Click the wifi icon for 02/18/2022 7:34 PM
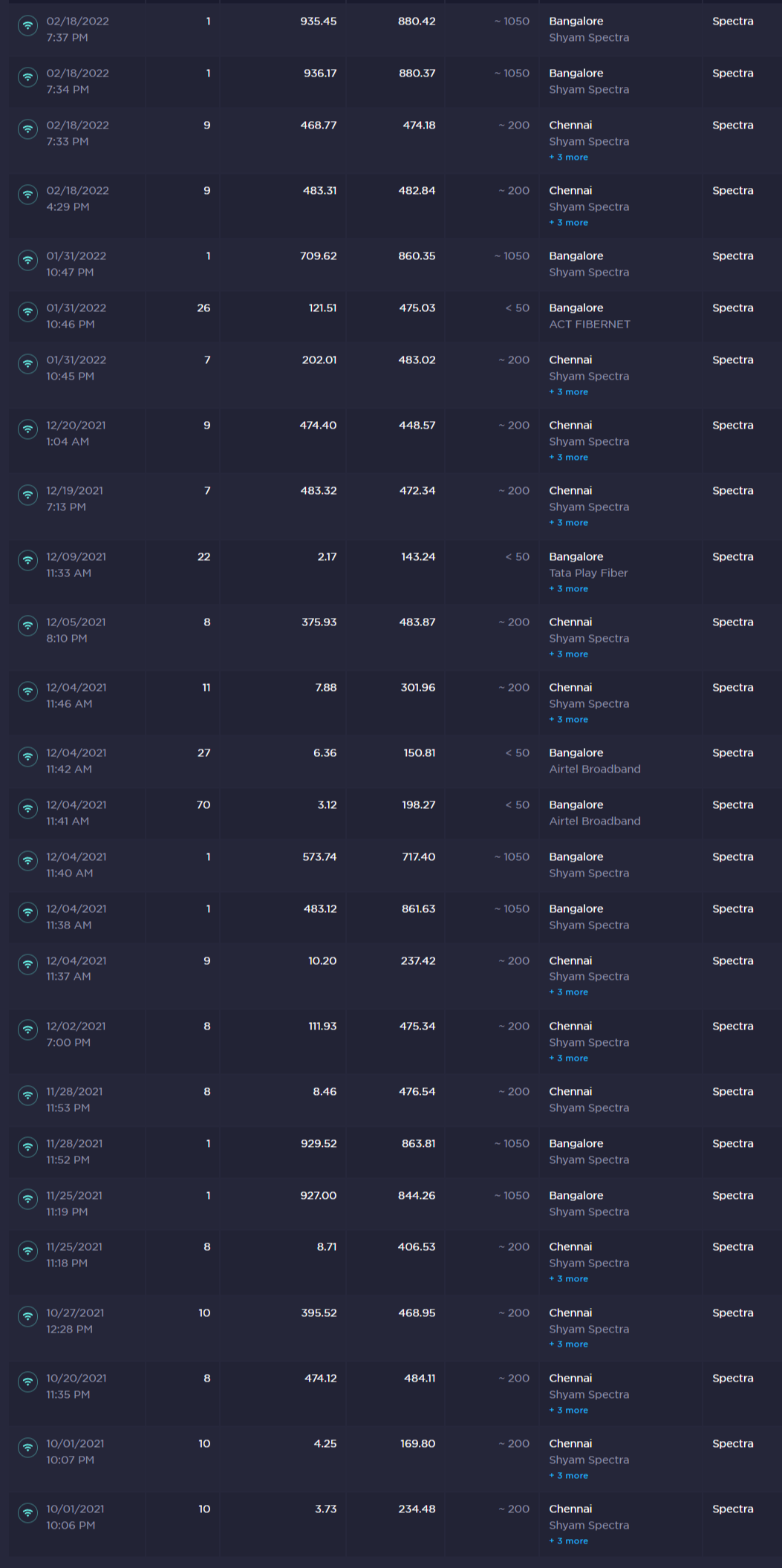 [x=28, y=77]
